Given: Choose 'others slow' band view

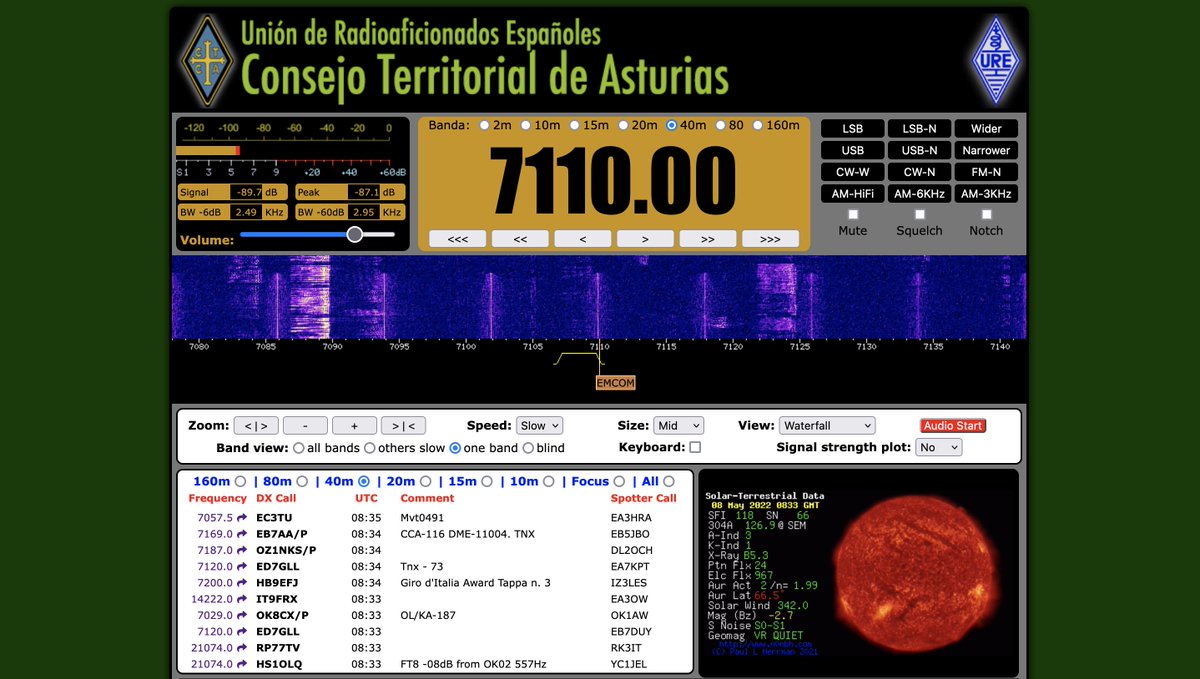Looking at the screenshot, I should tap(370, 448).
